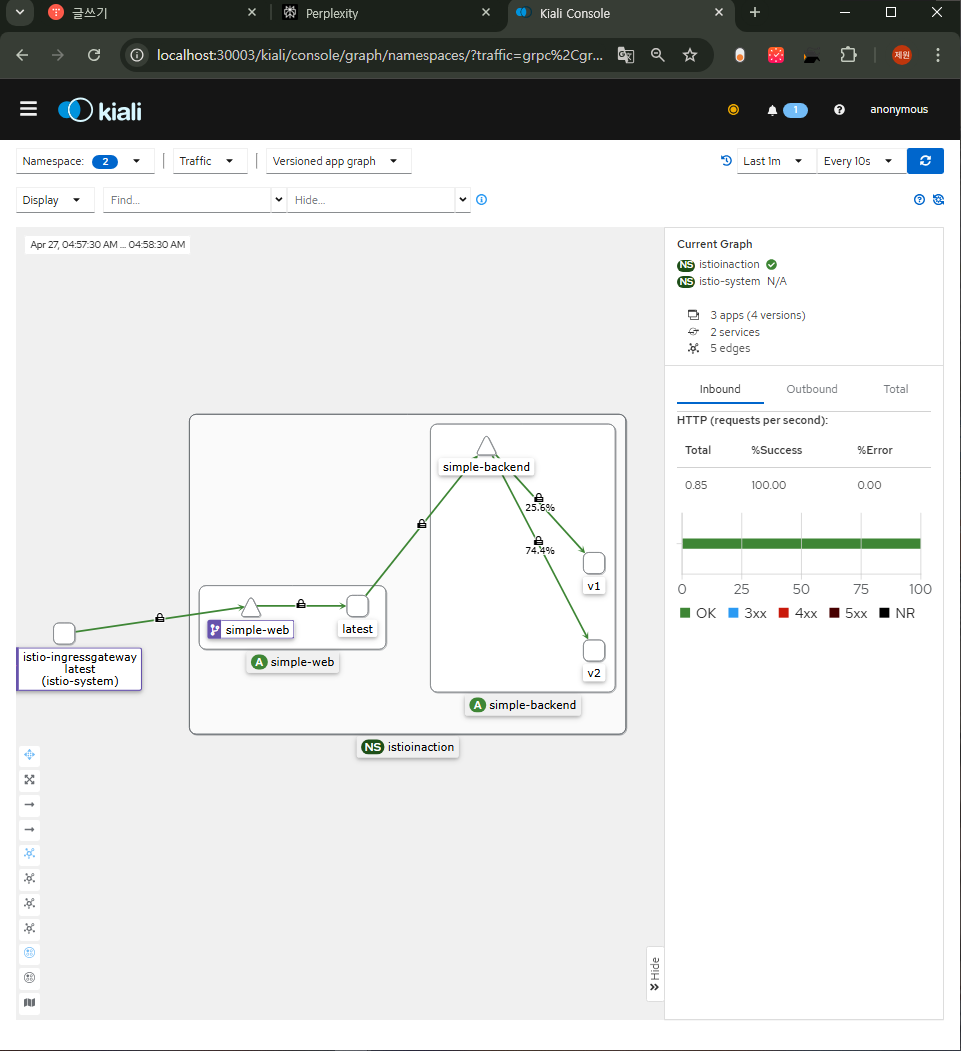961x1051 pixels.
Task: Open a new browser tab
Action: coord(755,12)
